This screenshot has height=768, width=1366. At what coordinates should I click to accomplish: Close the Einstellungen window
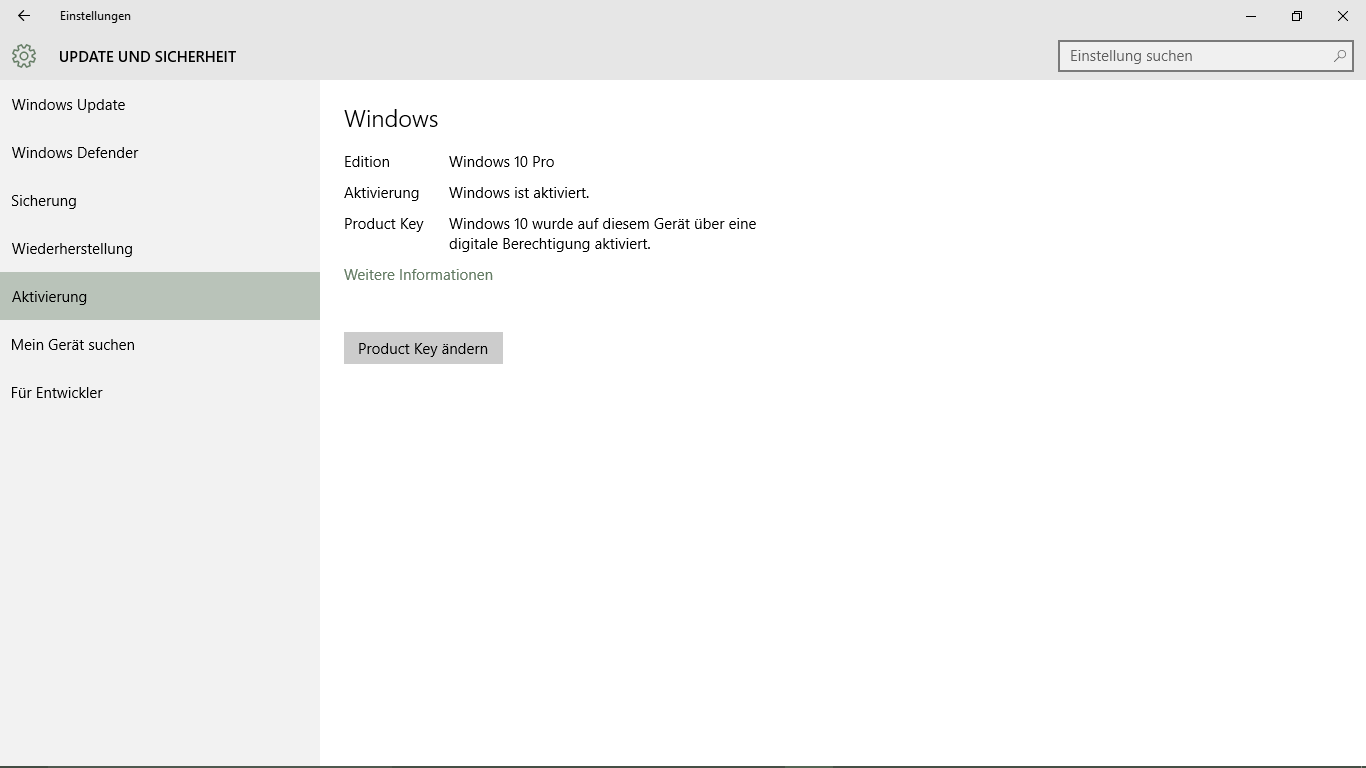click(x=1343, y=16)
